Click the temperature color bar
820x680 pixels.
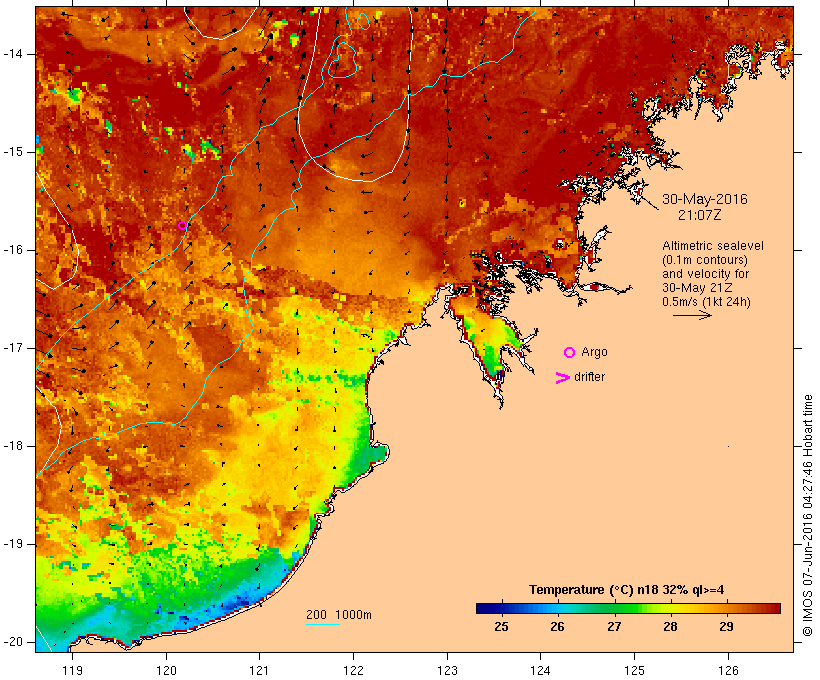click(628, 608)
